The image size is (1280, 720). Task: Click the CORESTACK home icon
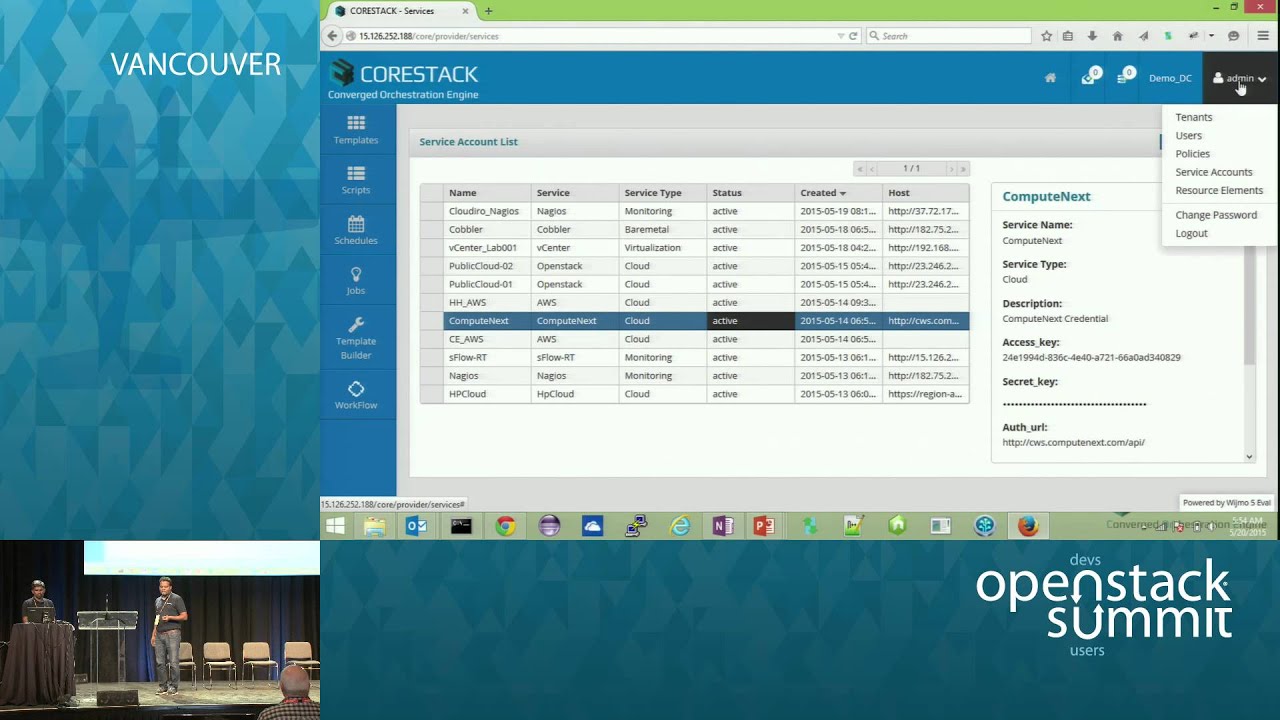tap(1050, 78)
